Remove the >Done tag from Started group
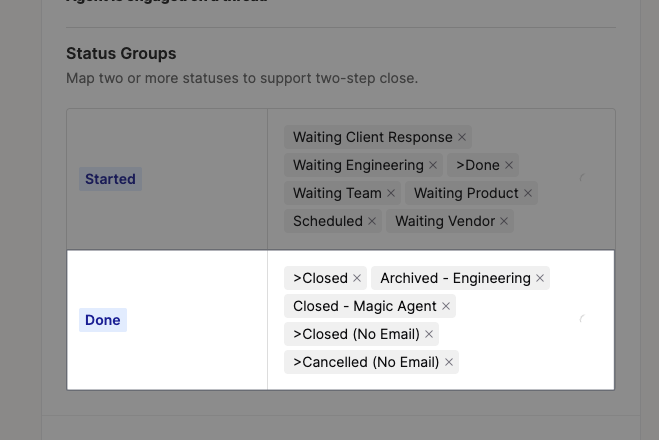 click(x=509, y=165)
